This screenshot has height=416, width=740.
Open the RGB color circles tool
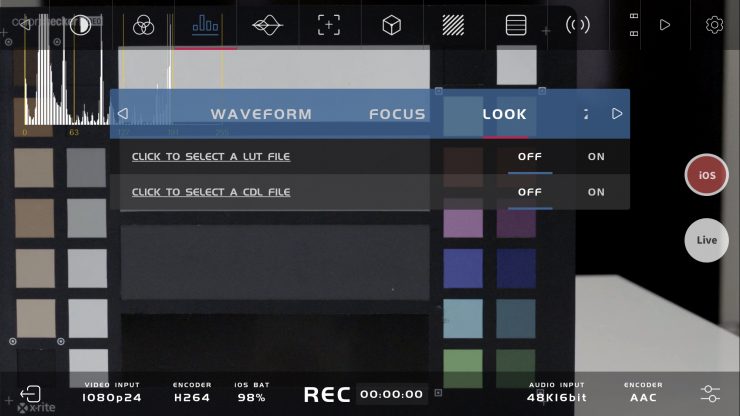[143, 25]
